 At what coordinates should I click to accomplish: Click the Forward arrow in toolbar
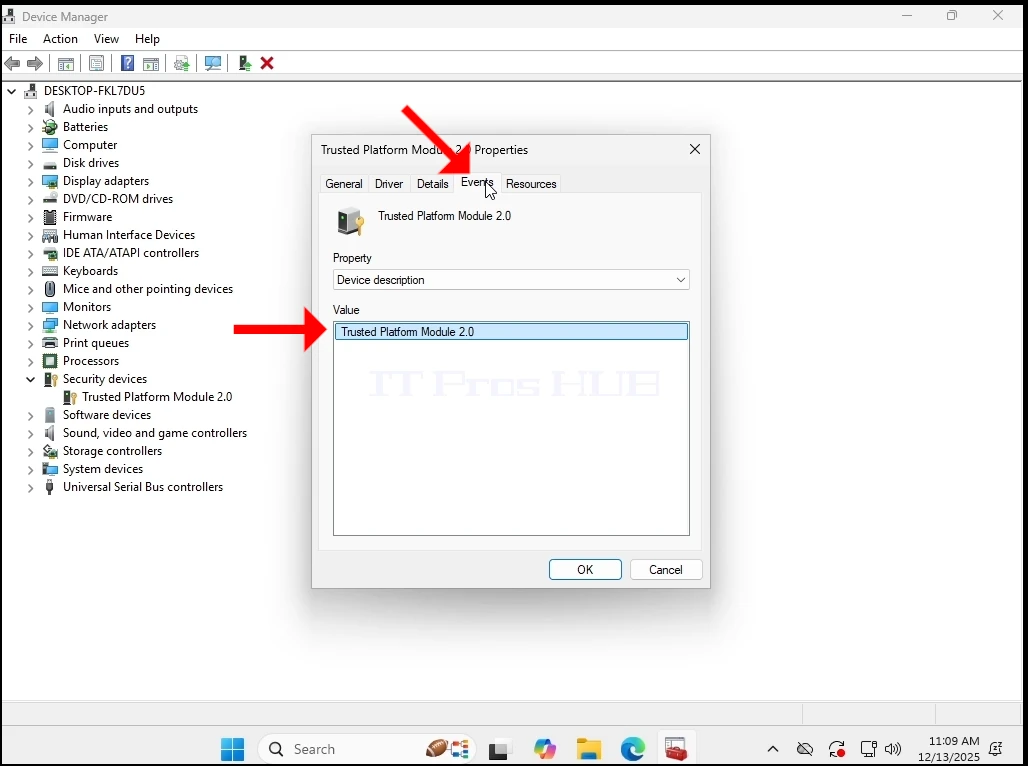pos(35,64)
